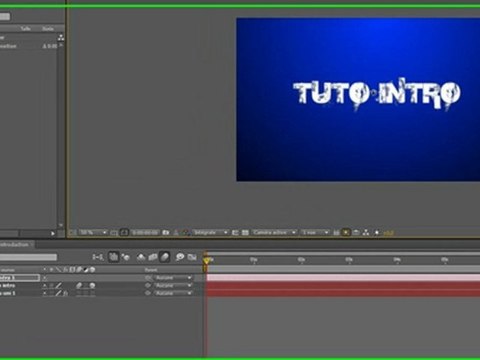Screen dimensions: 480x360
Task: Click the 02s mark on time ruler
Action: tap(301, 260)
